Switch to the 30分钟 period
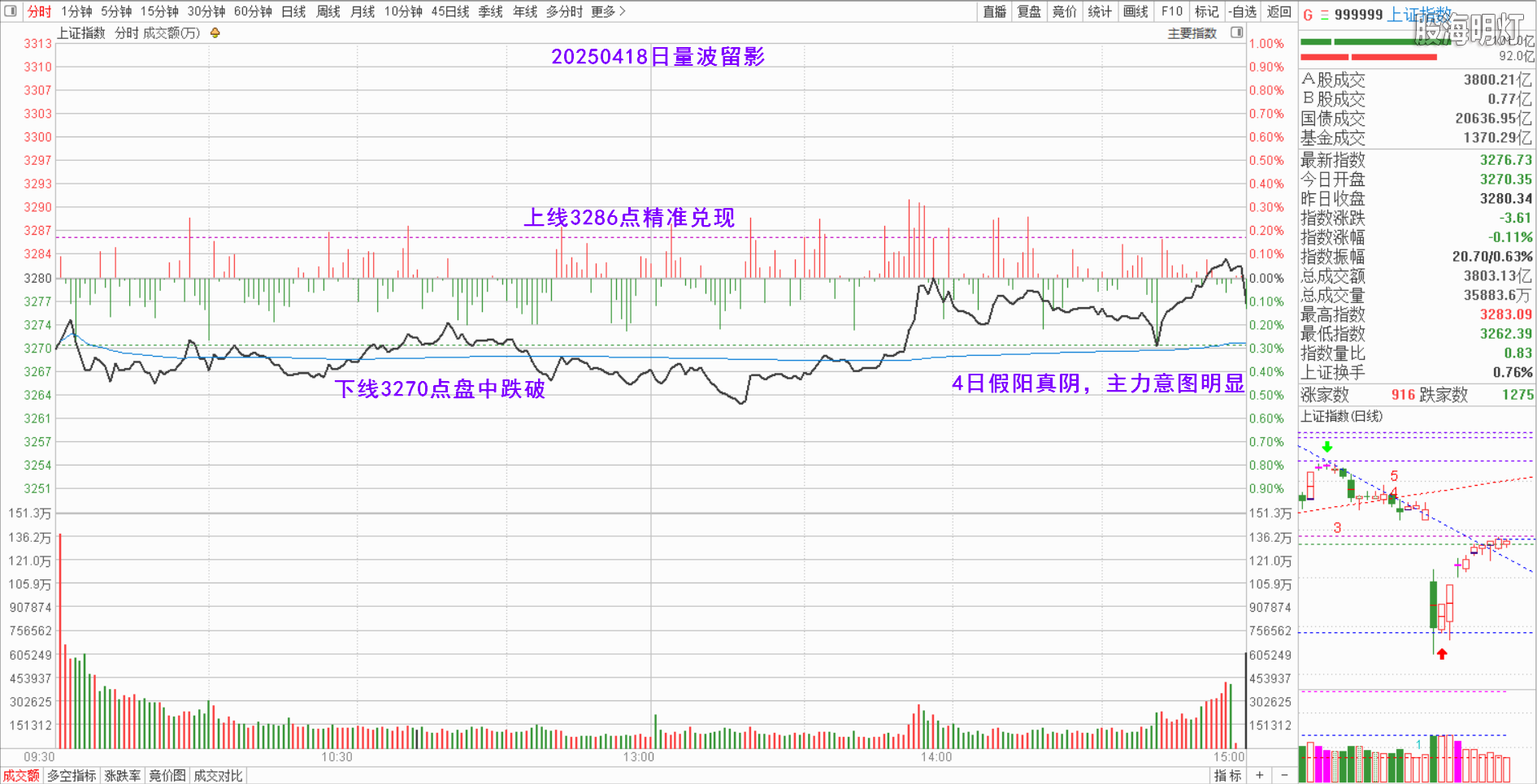The height and width of the screenshot is (784, 1537). pos(206,11)
